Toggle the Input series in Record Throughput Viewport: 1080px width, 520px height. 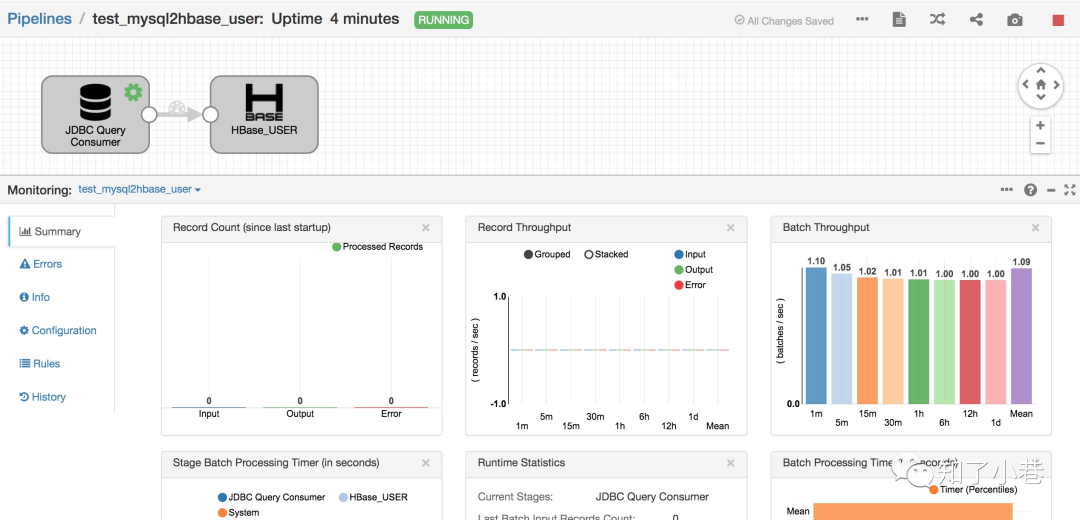(690, 254)
